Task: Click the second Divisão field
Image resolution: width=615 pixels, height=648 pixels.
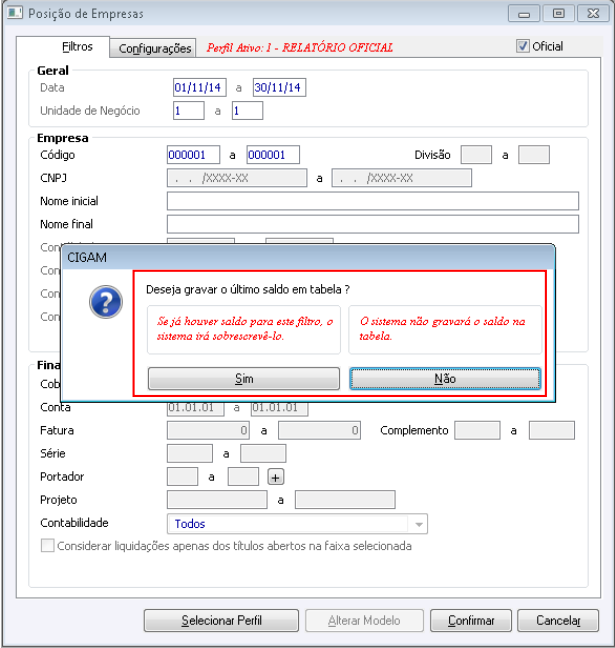Action: click(x=534, y=155)
